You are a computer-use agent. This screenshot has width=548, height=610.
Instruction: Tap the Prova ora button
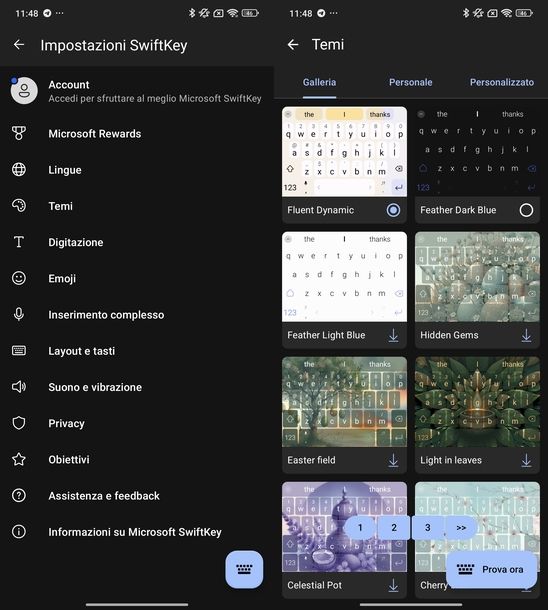click(x=492, y=570)
